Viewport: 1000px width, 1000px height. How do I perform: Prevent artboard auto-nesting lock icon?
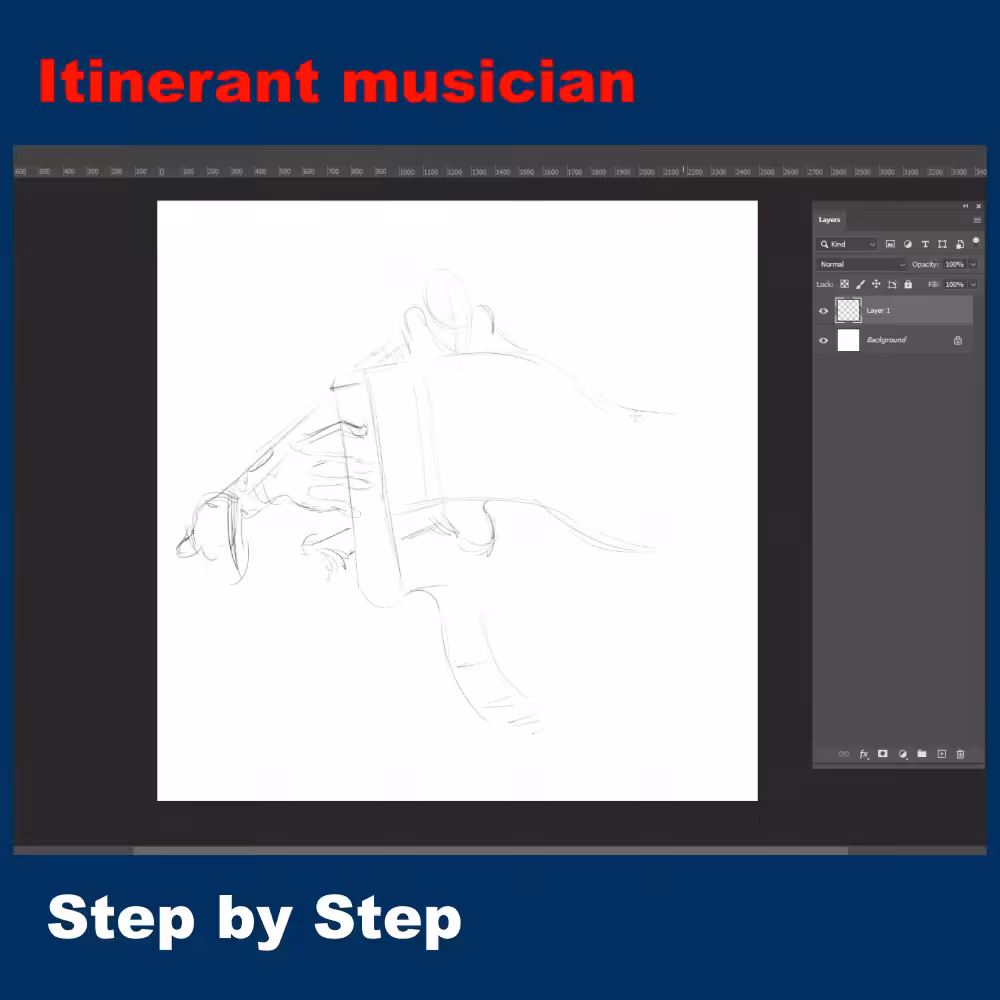[892, 284]
